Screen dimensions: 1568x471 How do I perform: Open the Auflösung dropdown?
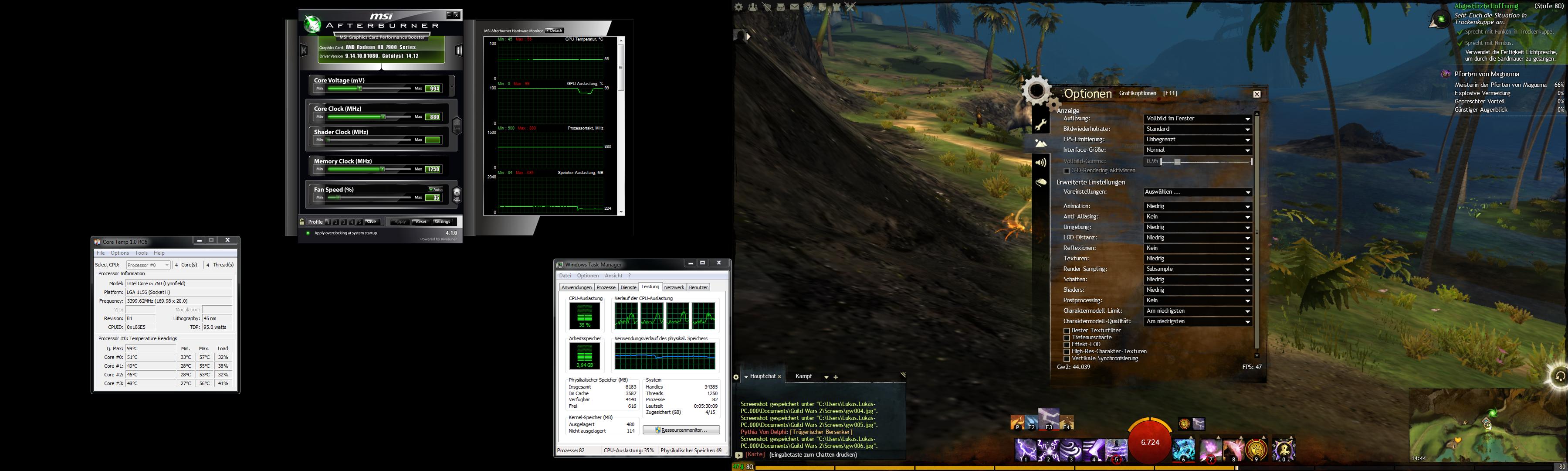coord(1197,119)
